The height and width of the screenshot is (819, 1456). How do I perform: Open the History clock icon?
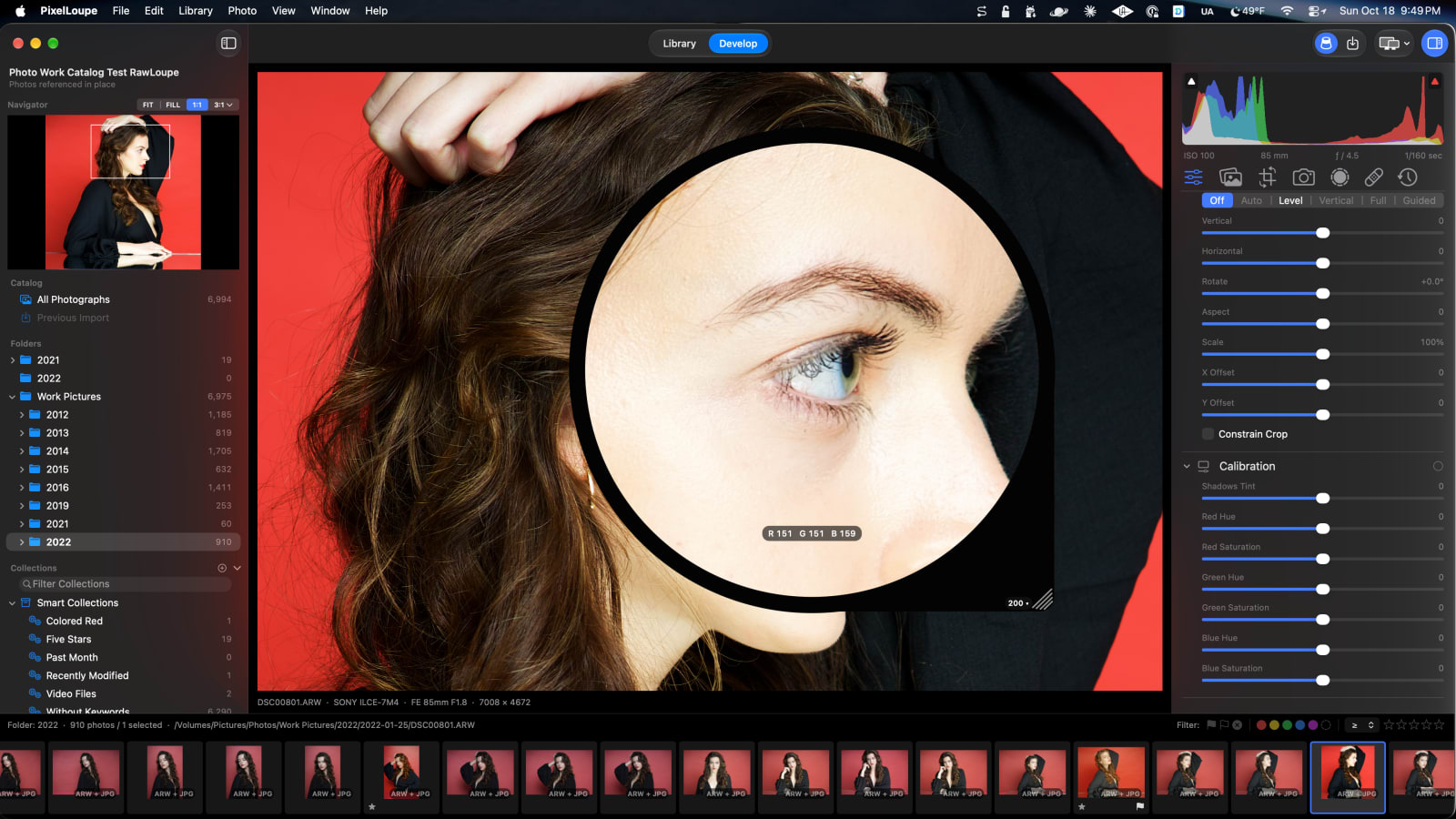click(x=1408, y=177)
